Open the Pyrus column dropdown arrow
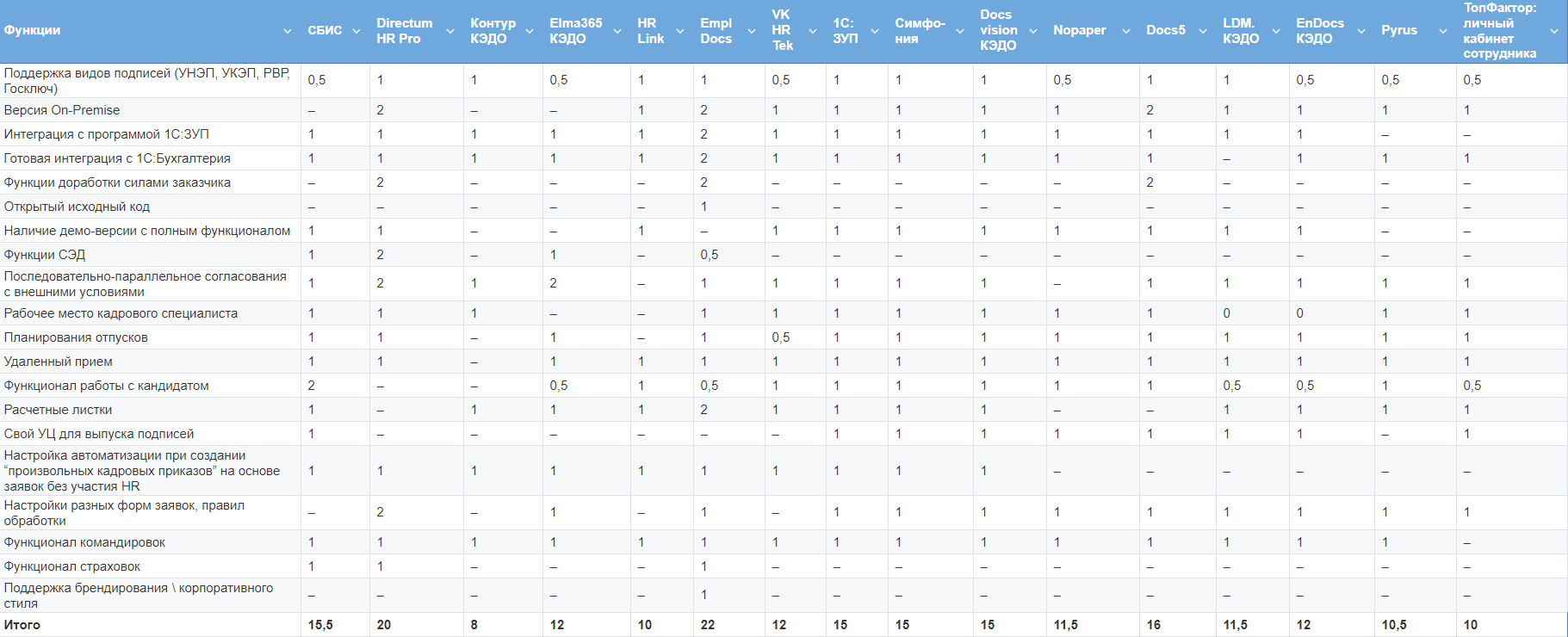Screen dimensions: 1568x637 tap(1443, 31)
